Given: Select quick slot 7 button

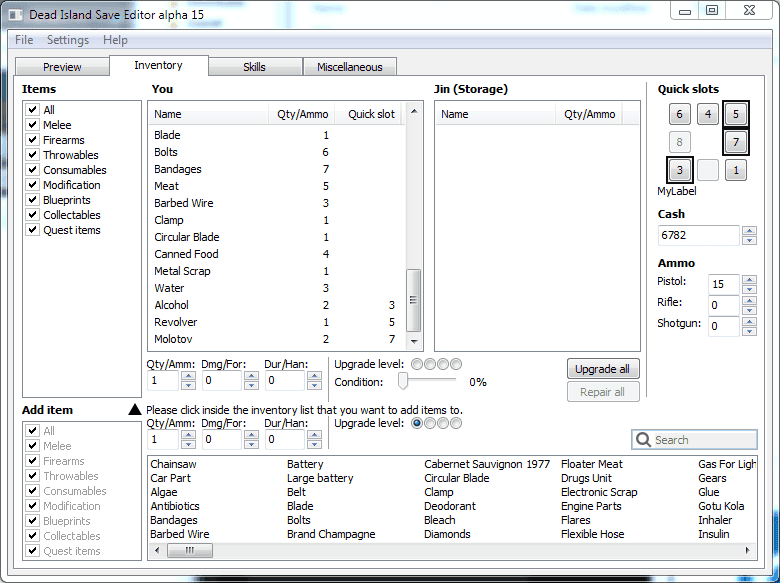Looking at the screenshot, I should pos(736,142).
